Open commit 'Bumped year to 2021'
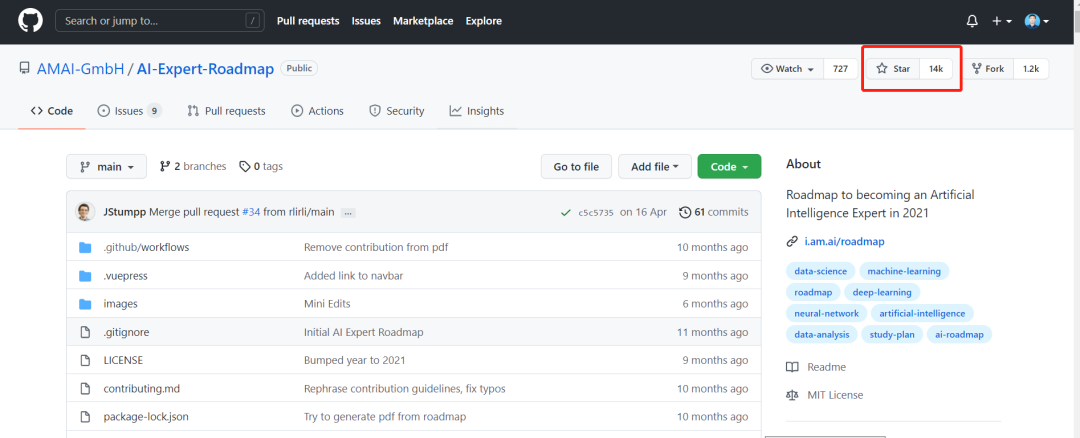 (x=355, y=360)
